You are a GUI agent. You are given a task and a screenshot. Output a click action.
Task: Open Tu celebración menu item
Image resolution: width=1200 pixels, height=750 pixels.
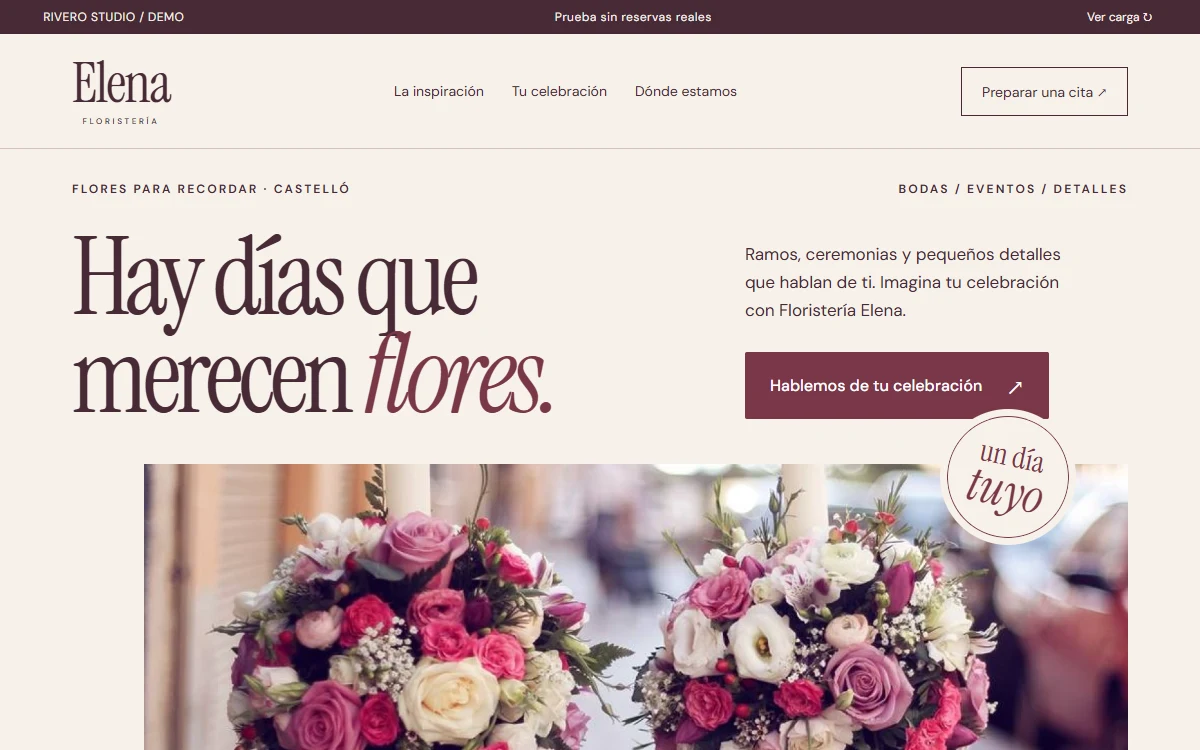click(x=559, y=92)
